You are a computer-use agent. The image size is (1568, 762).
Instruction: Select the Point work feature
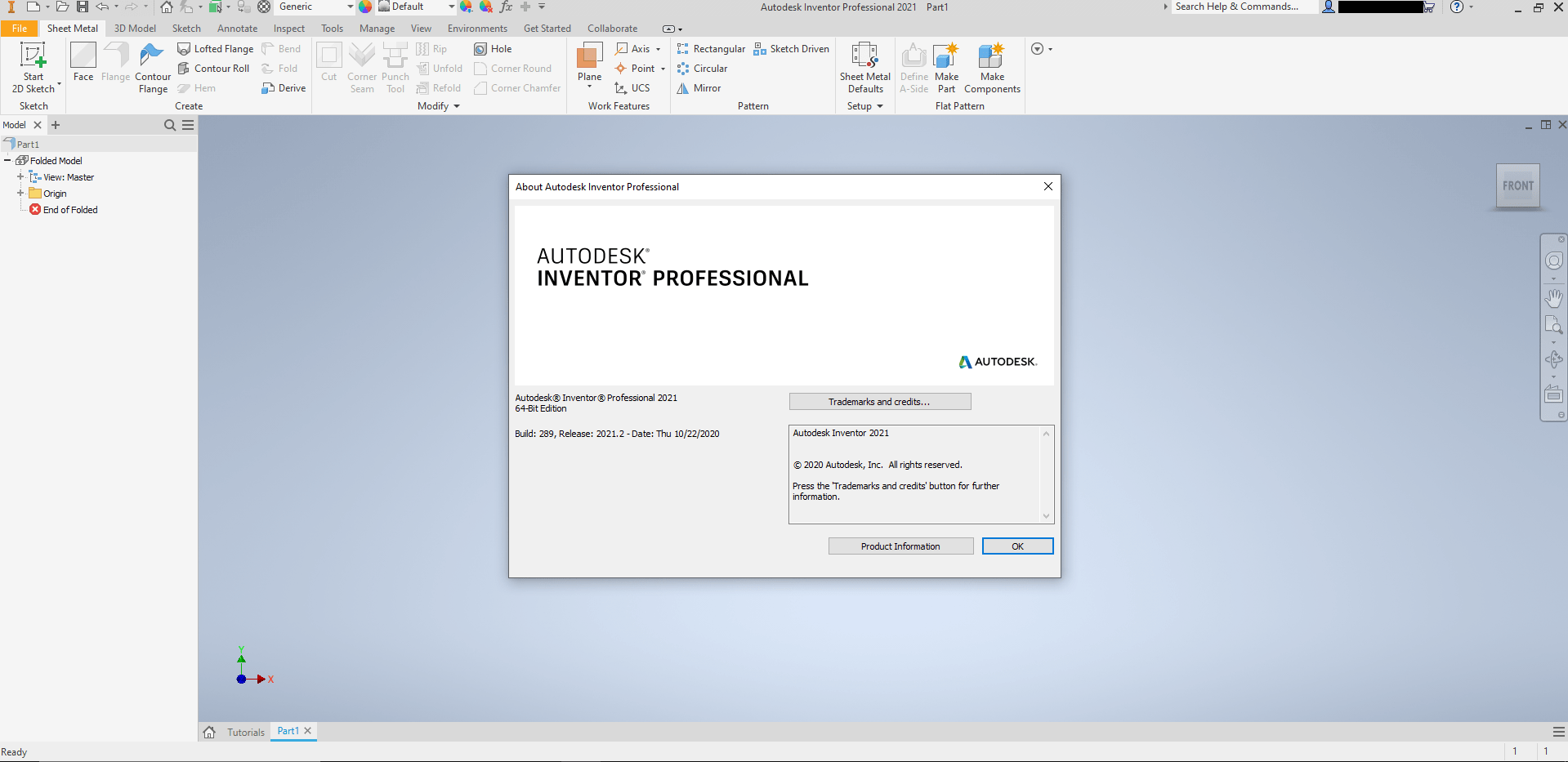point(635,69)
